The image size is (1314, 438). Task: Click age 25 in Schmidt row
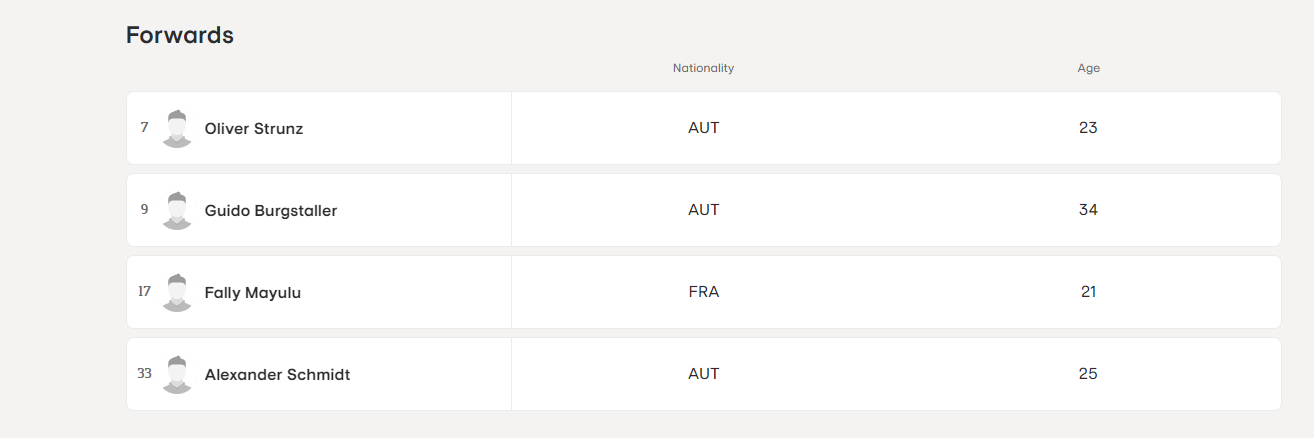point(1088,374)
